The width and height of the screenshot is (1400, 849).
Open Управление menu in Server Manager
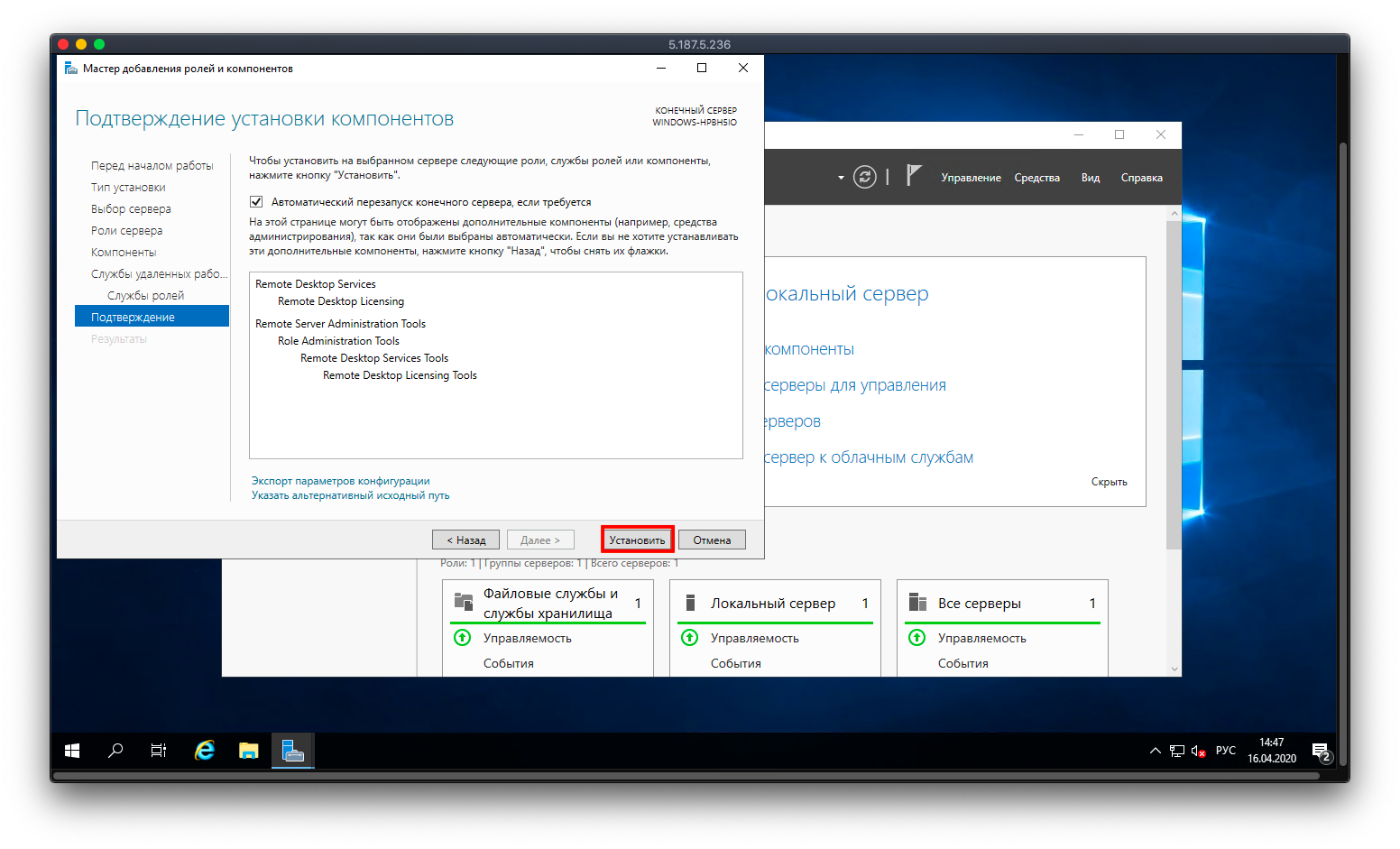[971, 178]
